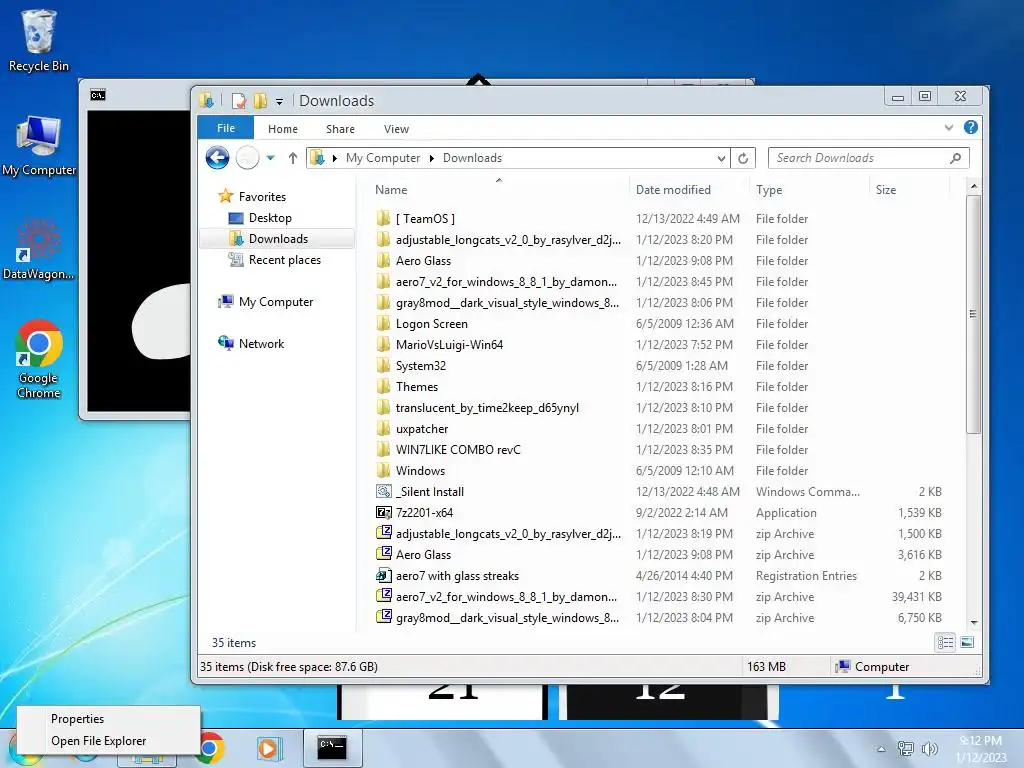Select the uxpatcher folder icon
This screenshot has height=768, width=1024.
[x=383, y=428]
